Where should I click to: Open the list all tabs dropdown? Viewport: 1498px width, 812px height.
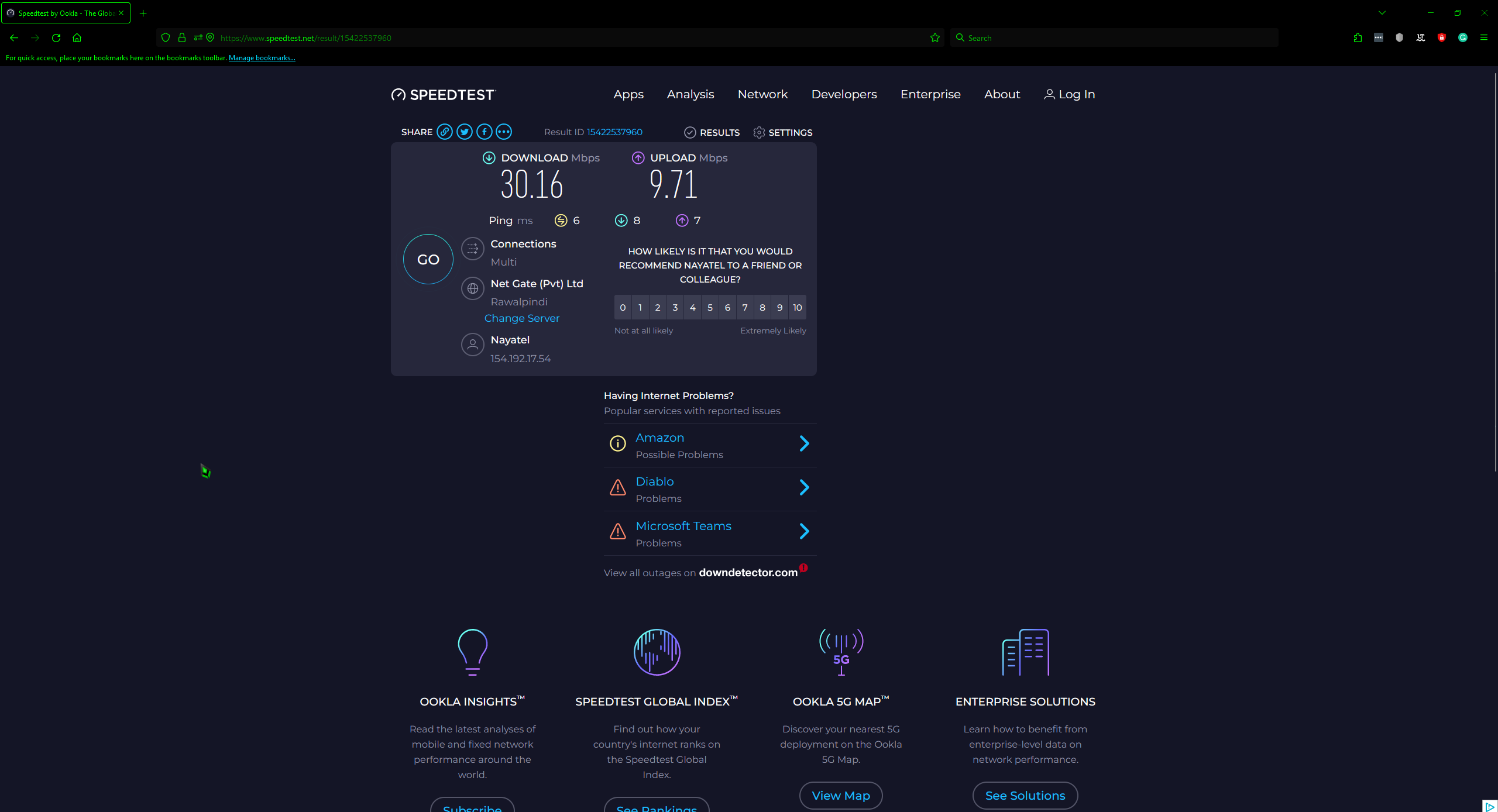click(1382, 13)
